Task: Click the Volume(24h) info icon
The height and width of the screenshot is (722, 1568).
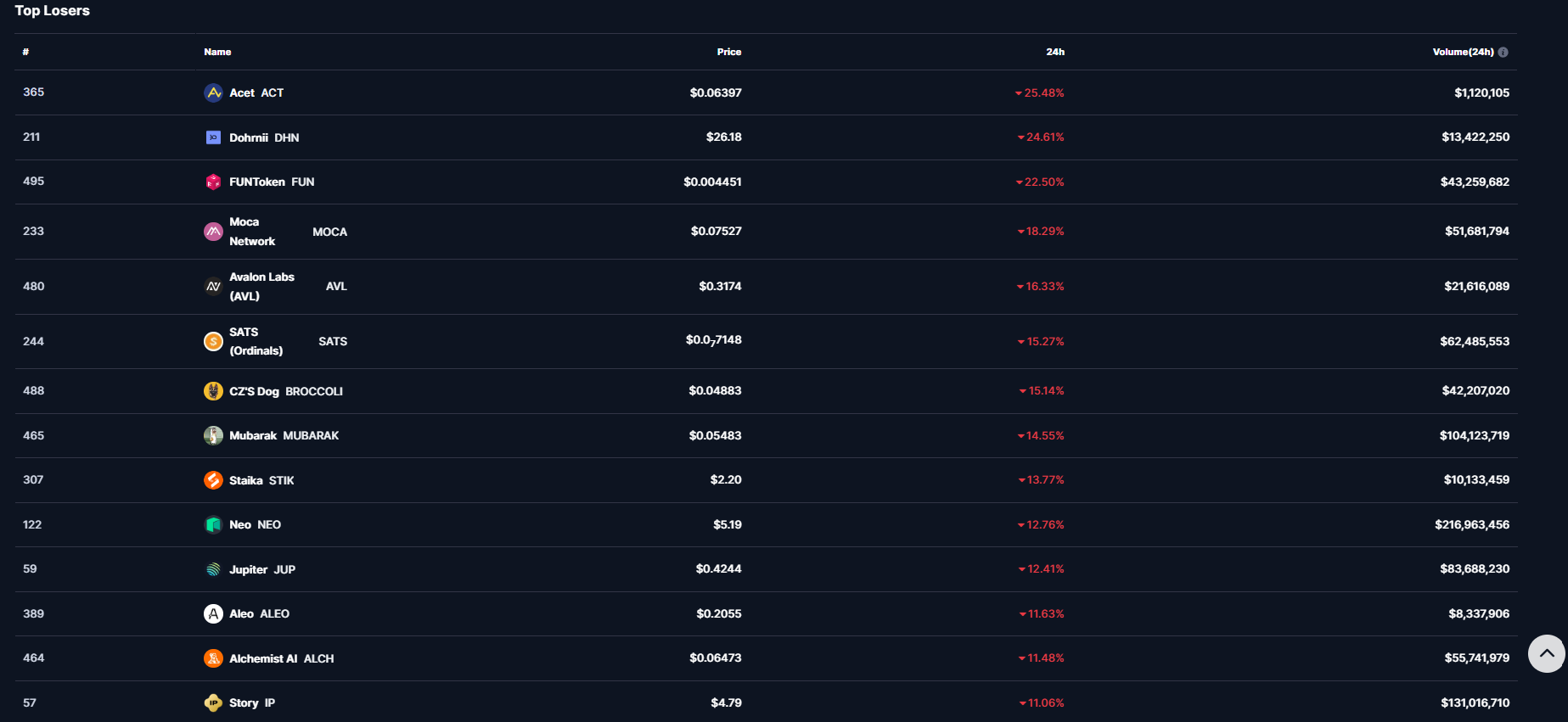Action: pos(1503,52)
